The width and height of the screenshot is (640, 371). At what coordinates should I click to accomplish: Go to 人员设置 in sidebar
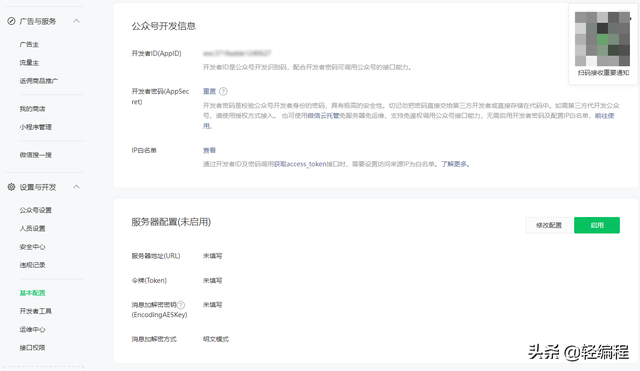[x=32, y=229]
